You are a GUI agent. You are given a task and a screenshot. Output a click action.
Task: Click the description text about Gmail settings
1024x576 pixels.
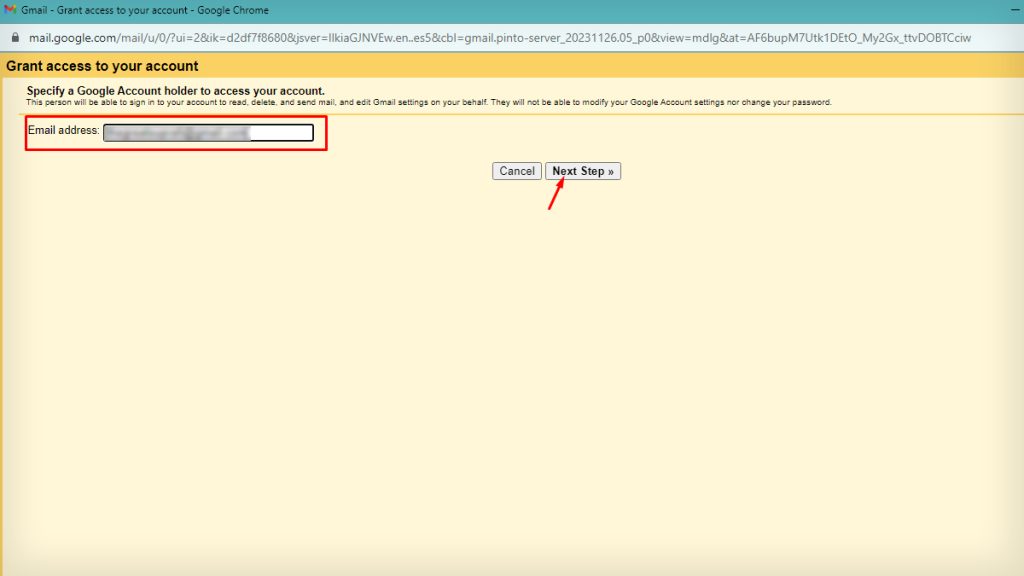pos(428,103)
